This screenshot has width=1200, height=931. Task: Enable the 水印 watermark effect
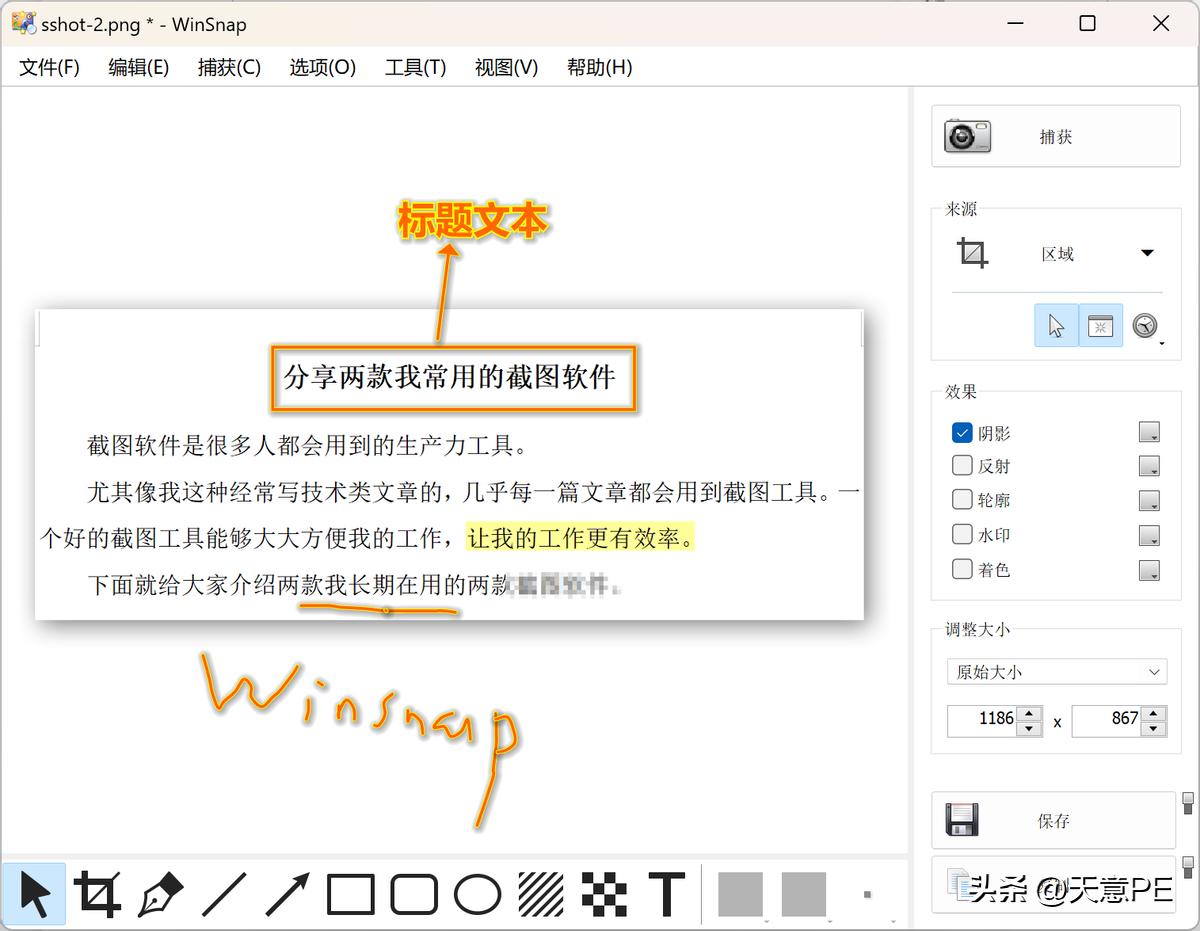tap(961, 534)
